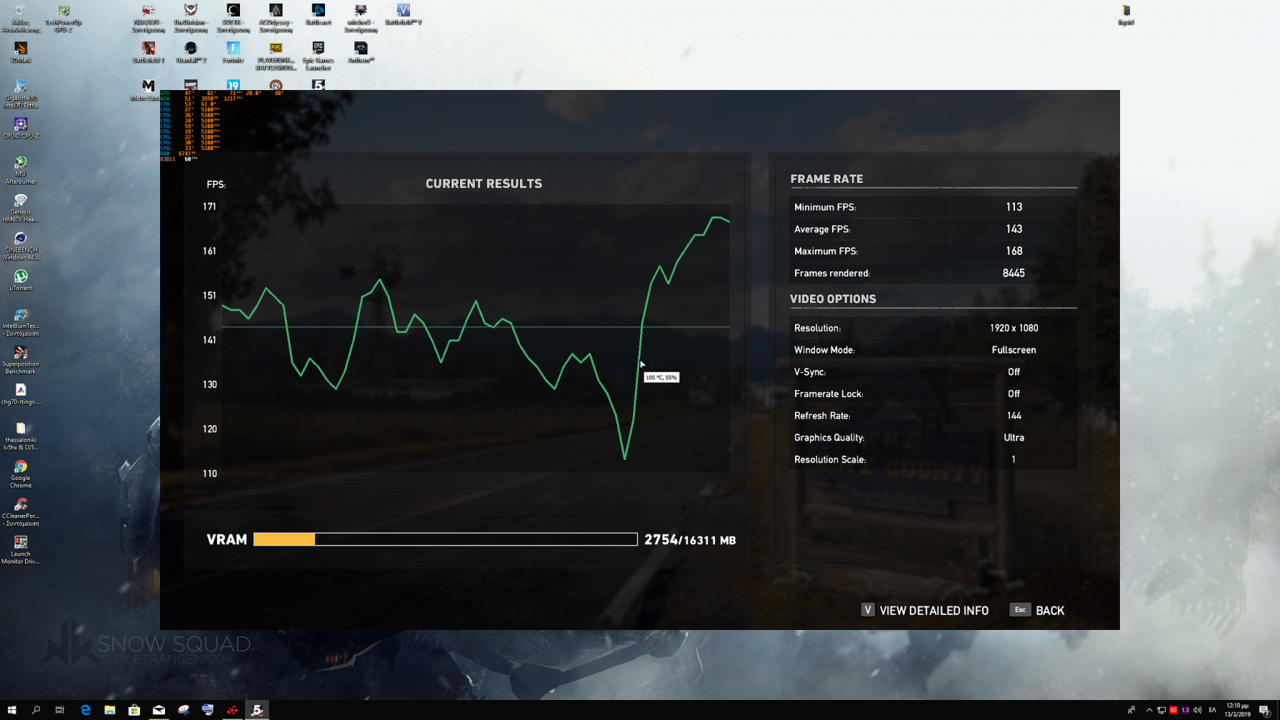This screenshot has width=1280, height=720.
Task: Click the taskbar search icon
Action: [36, 710]
